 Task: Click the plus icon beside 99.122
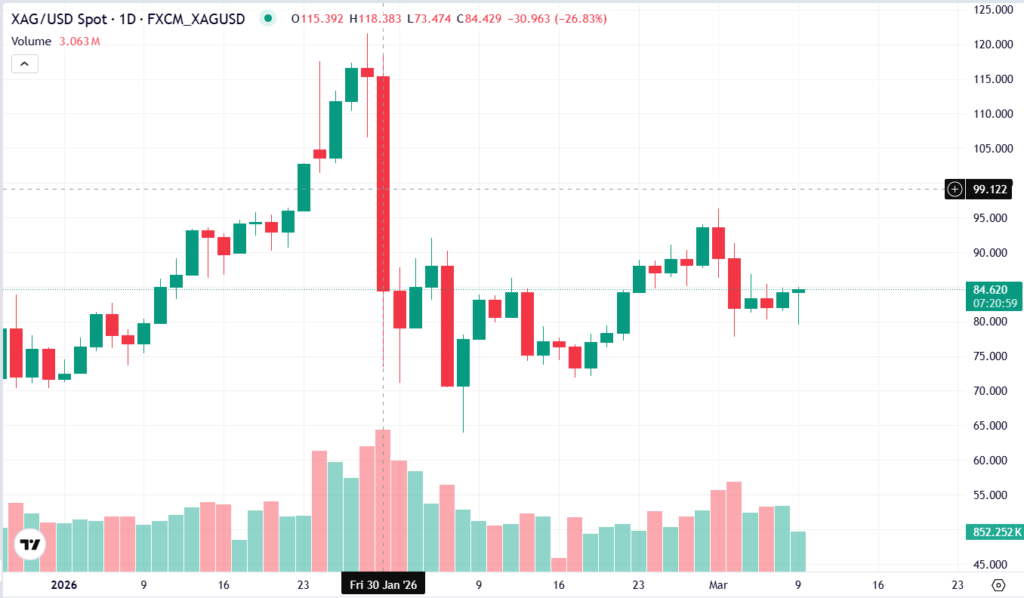(x=955, y=188)
